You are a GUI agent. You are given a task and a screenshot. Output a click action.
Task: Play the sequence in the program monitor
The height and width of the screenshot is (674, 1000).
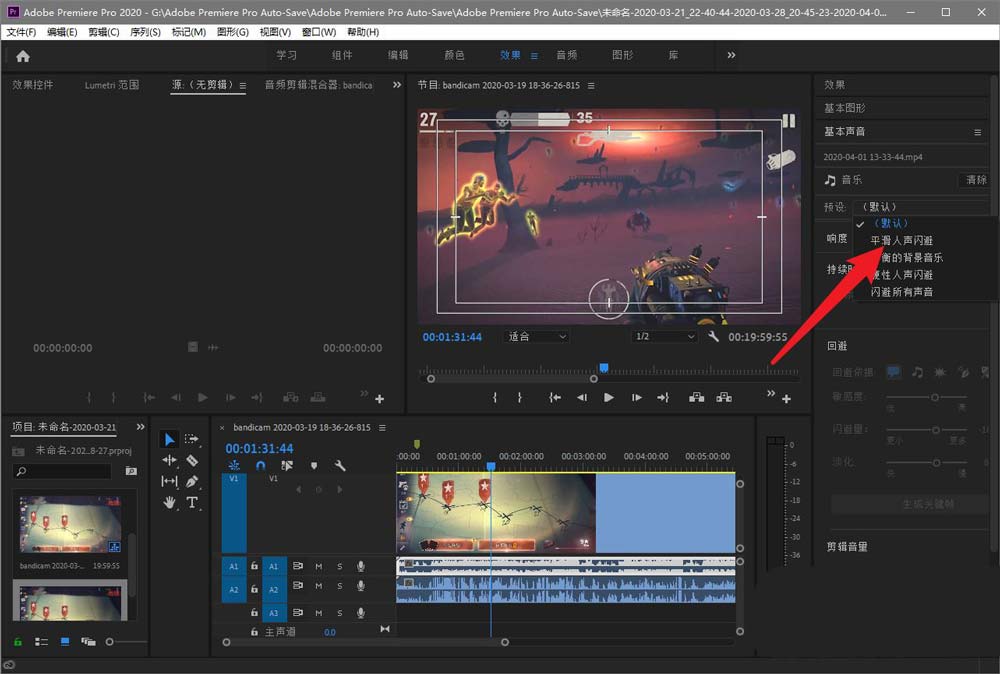coord(608,397)
